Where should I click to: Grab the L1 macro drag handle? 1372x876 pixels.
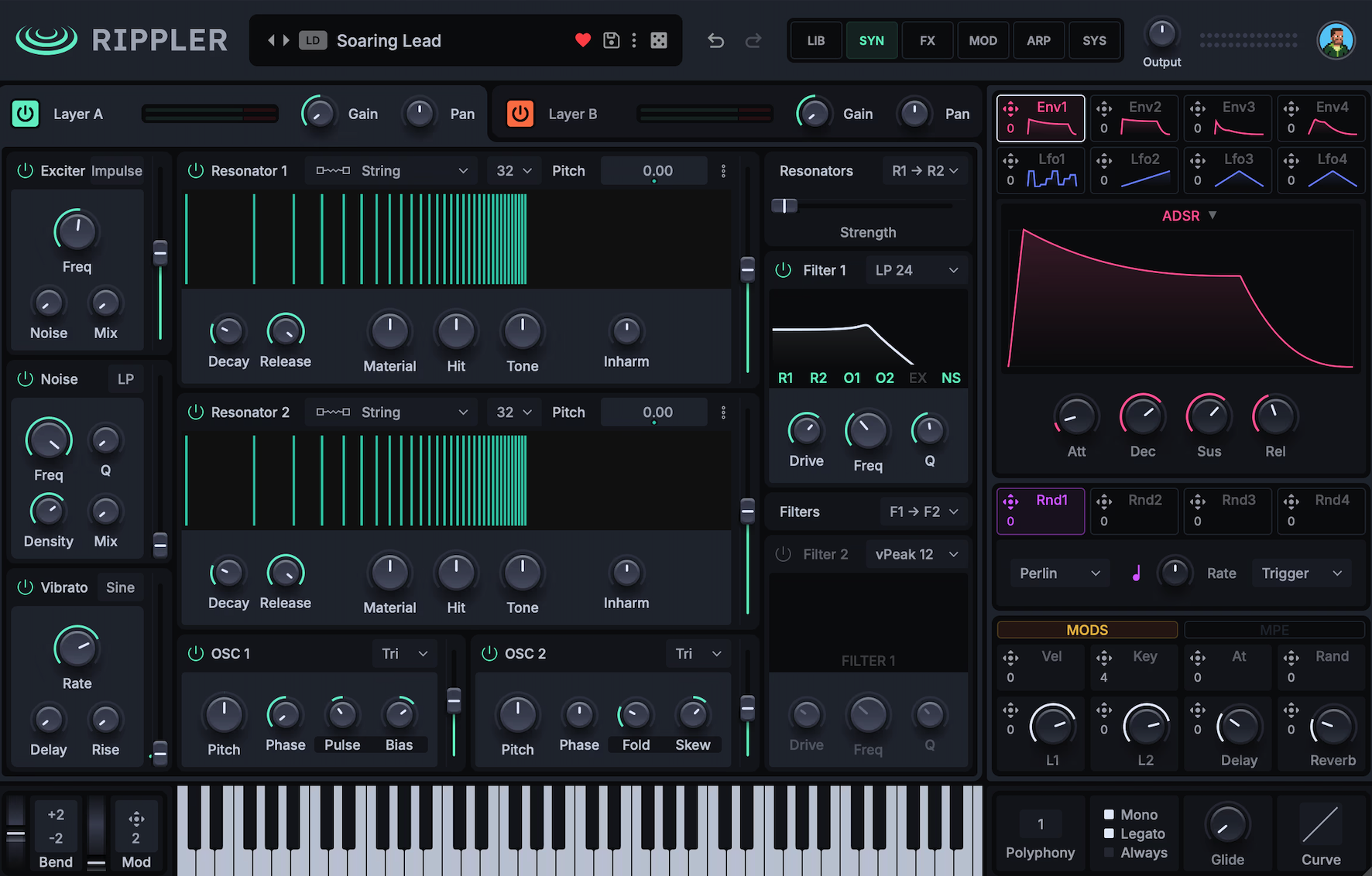tap(1010, 710)
